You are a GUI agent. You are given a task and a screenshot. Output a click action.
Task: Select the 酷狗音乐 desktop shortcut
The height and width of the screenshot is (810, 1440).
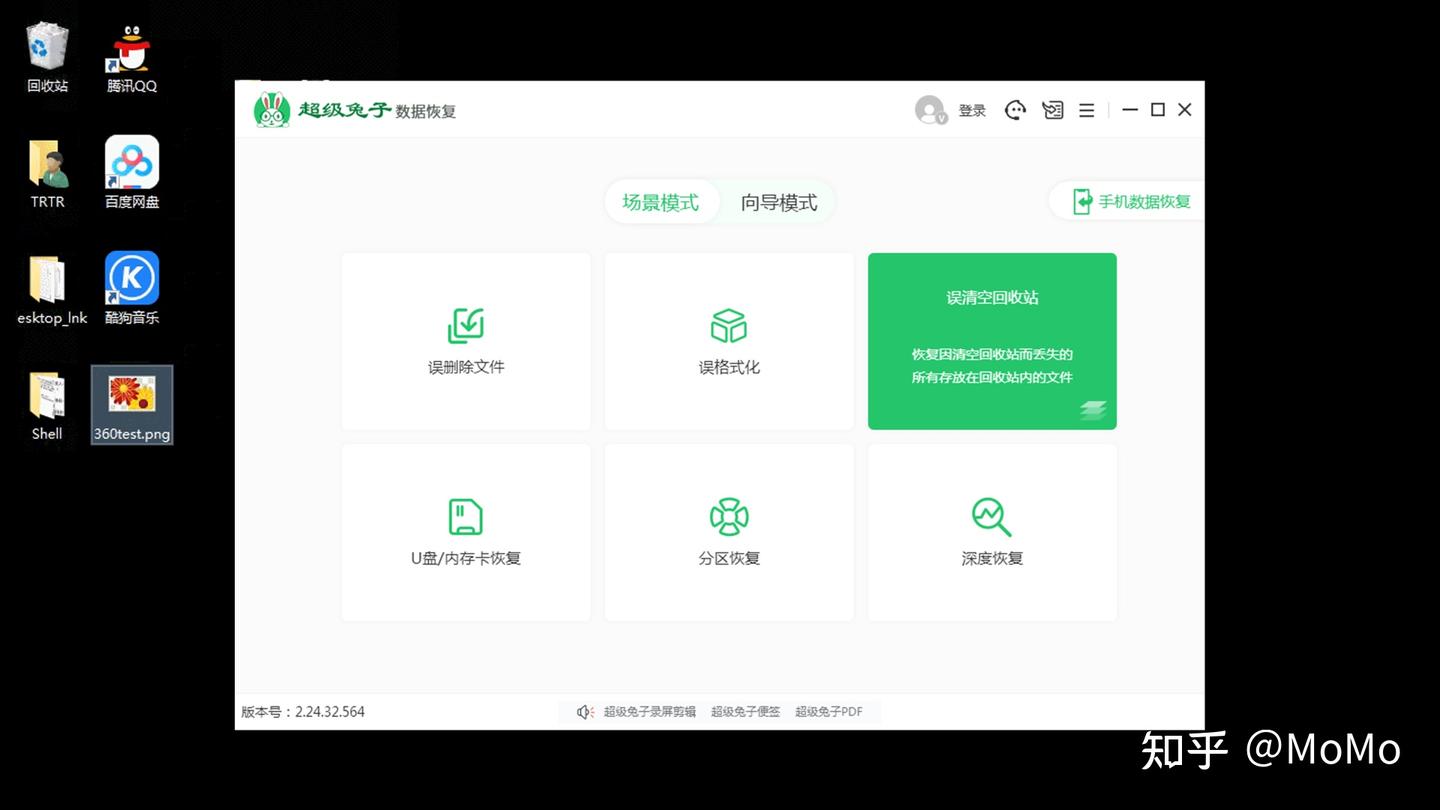coord(132,290)
